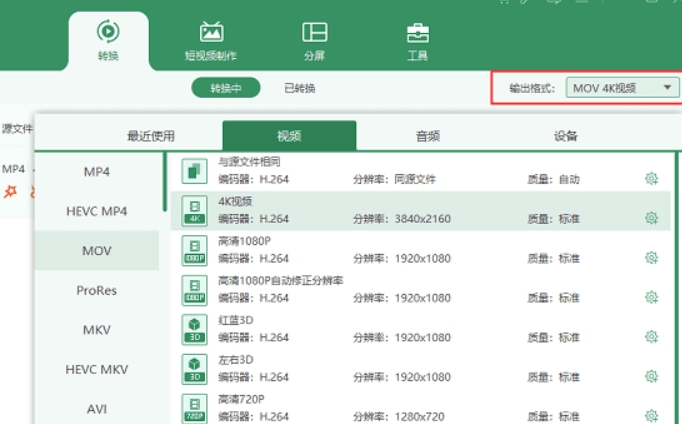The width and height of the screenshot is (682, 424).
Task: Open settings gear for 红蓝3D preset
Action: (x=651, y=337)
